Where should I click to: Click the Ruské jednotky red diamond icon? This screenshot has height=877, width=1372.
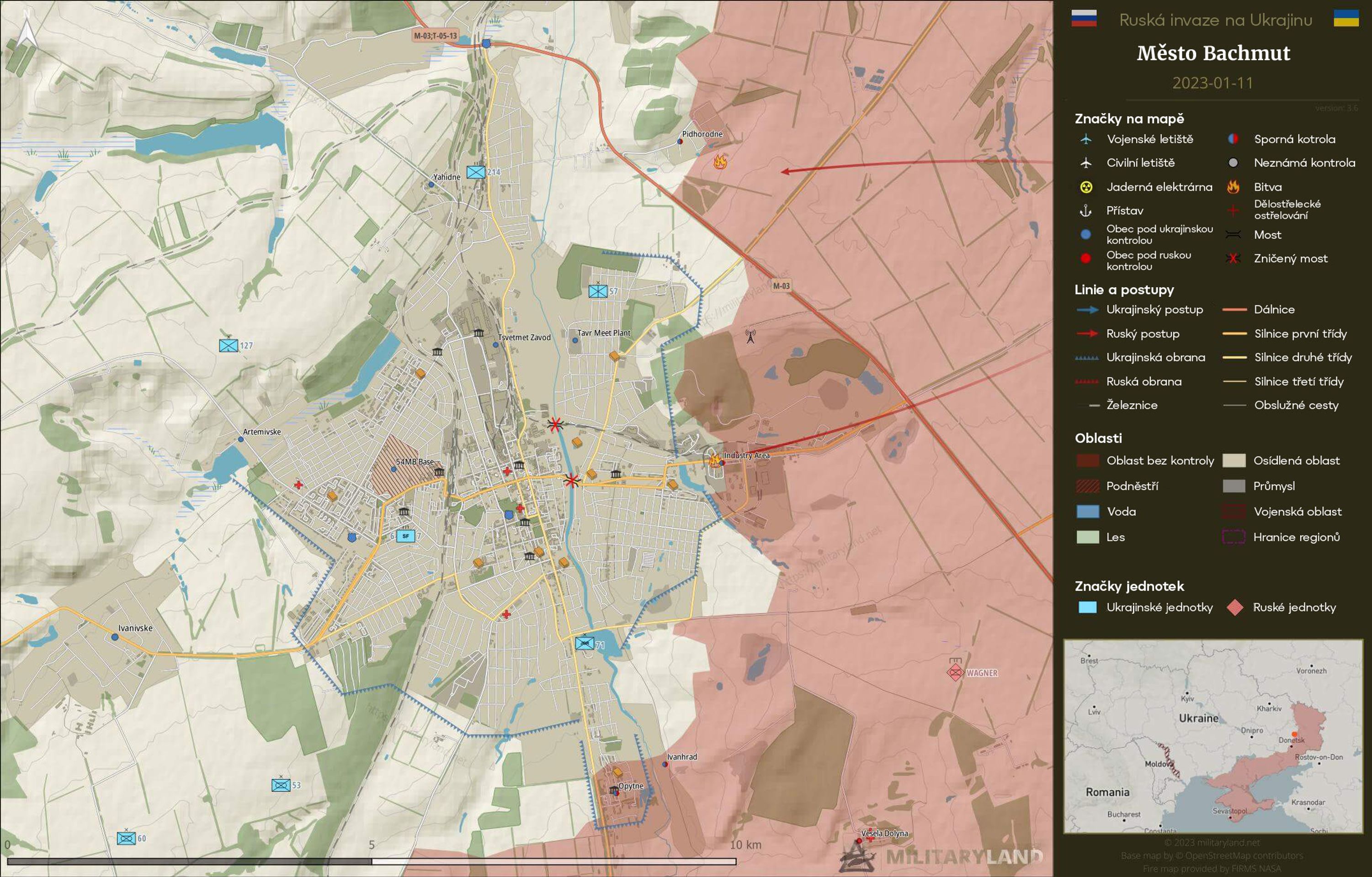1235,607
